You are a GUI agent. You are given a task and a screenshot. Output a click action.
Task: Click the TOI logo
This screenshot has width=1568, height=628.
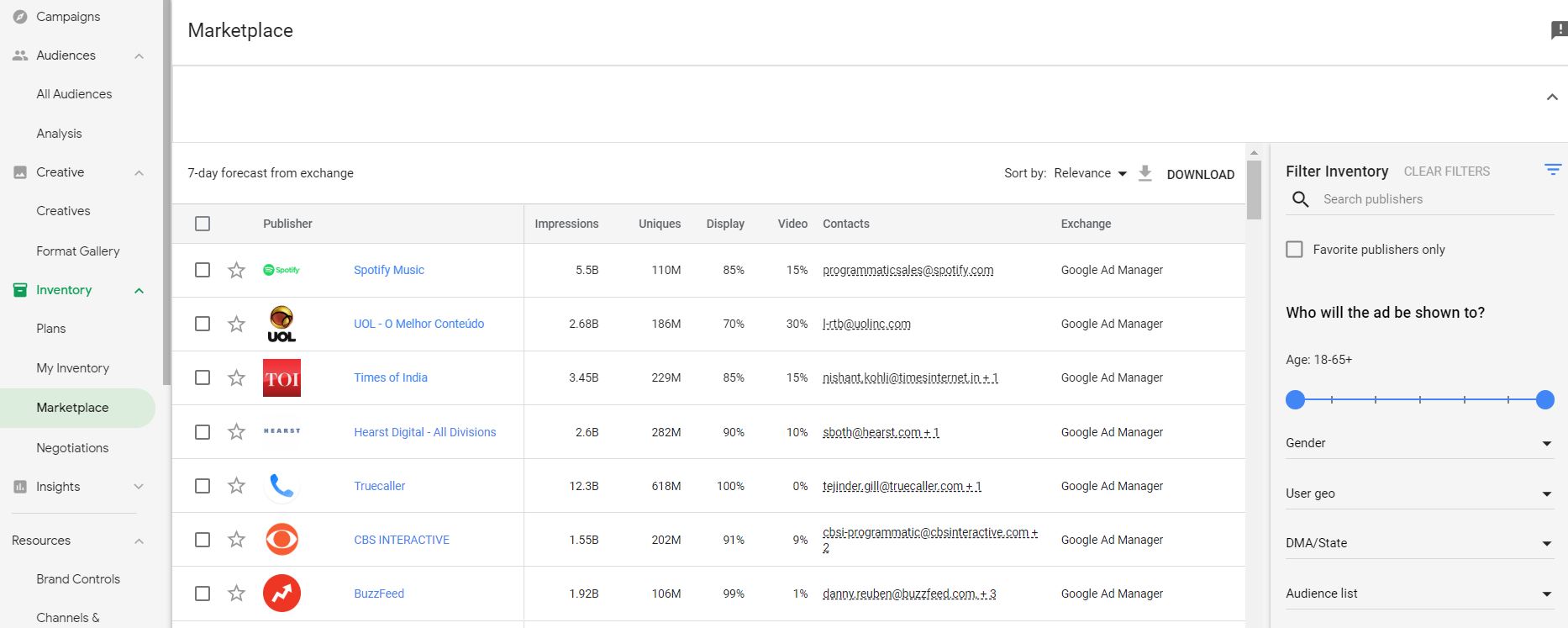tap(282, 378)
